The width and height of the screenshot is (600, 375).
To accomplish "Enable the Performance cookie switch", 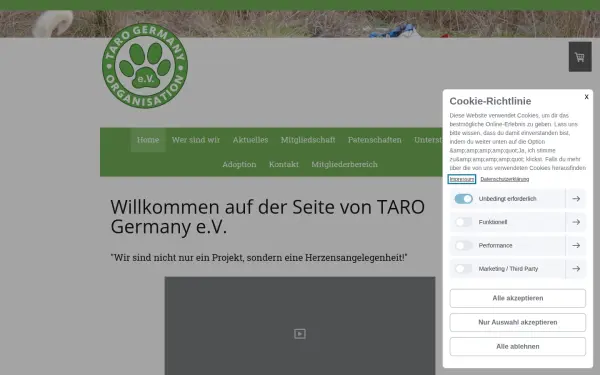I will click(463, 245).
